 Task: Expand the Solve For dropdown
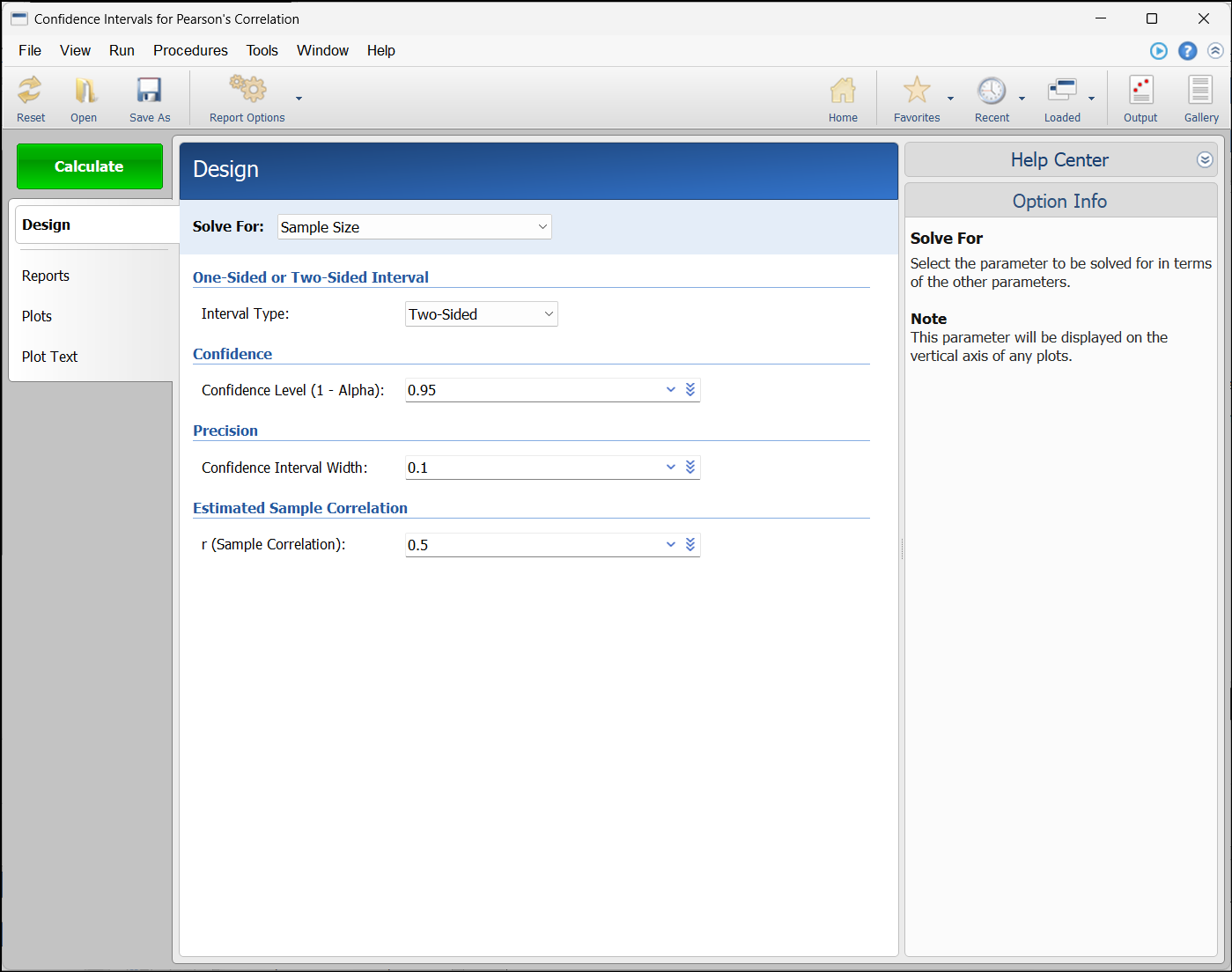coord(542,227)
